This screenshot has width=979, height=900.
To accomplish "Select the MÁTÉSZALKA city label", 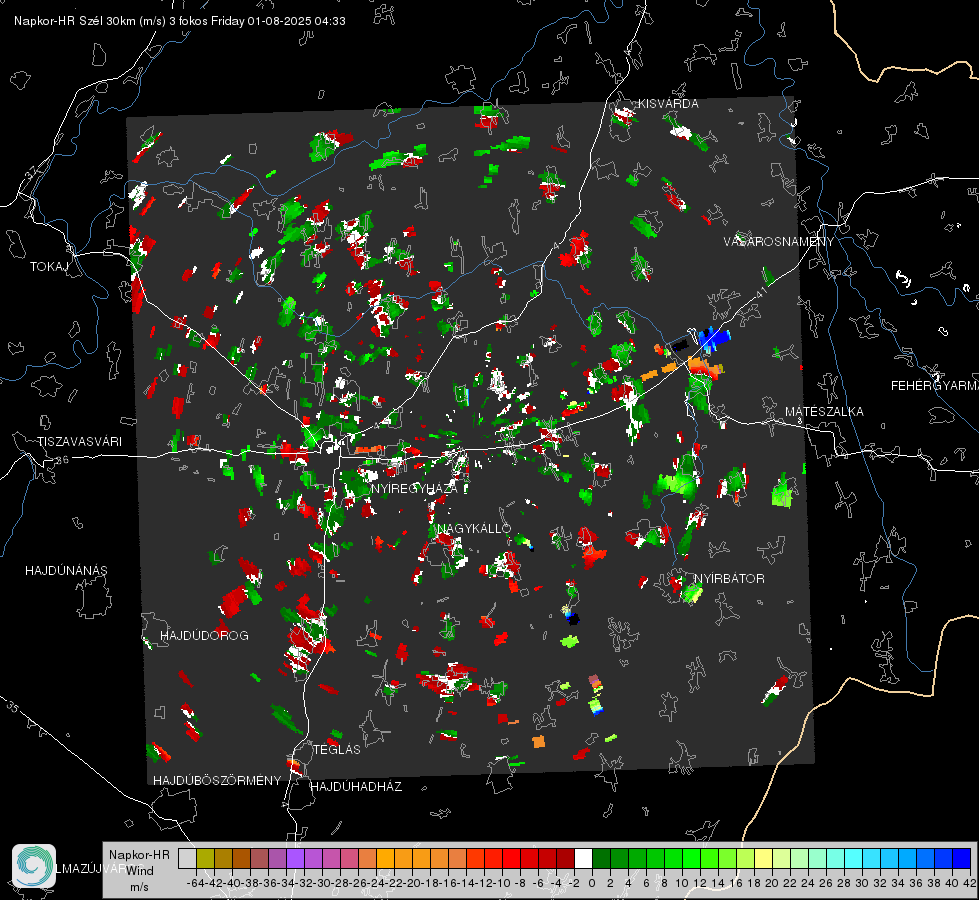I will click(x=824, y=412).
